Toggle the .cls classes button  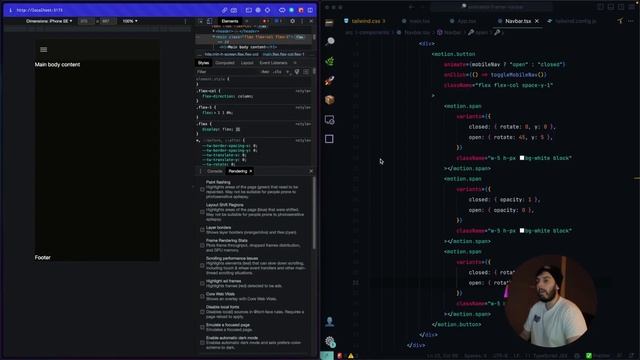tap(278, 72)
